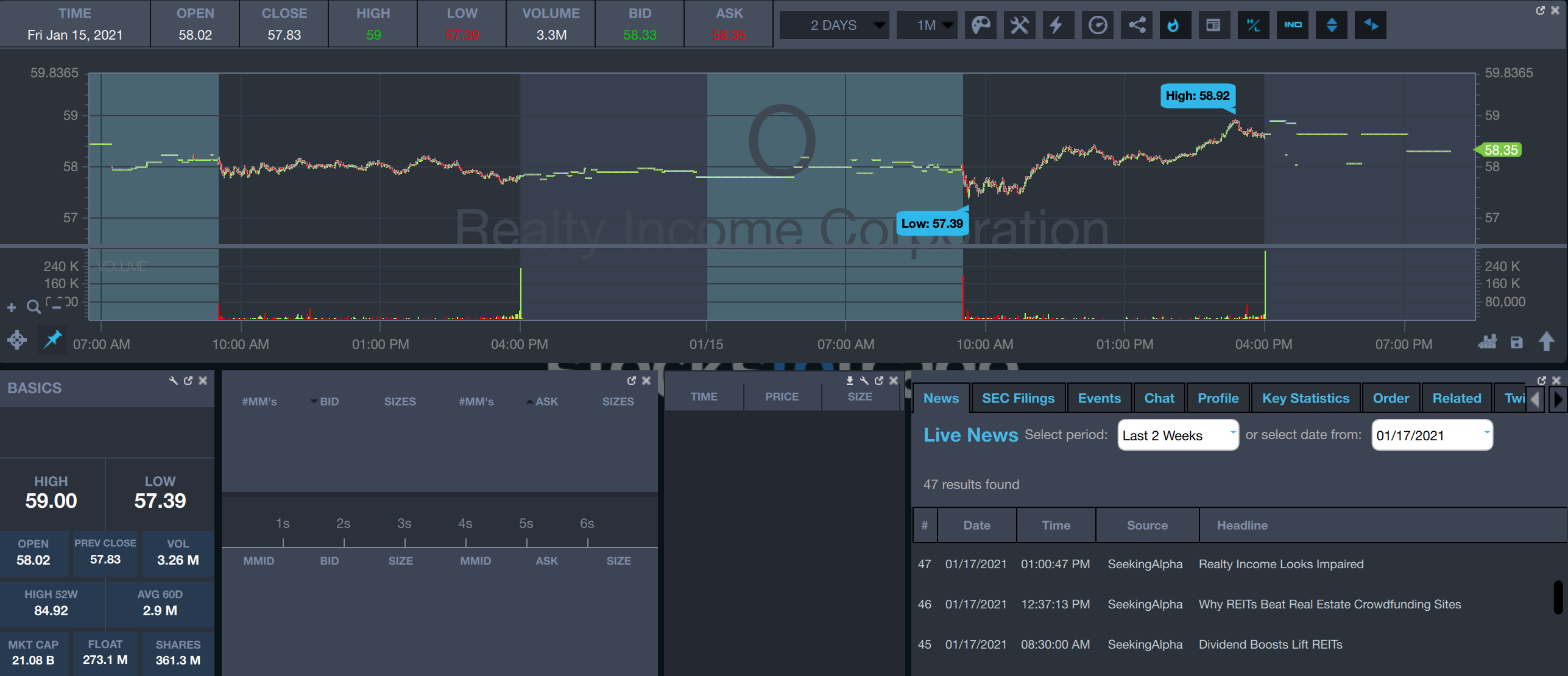
Task: Toggle the IND indicators button
Action: point(1293,25)
